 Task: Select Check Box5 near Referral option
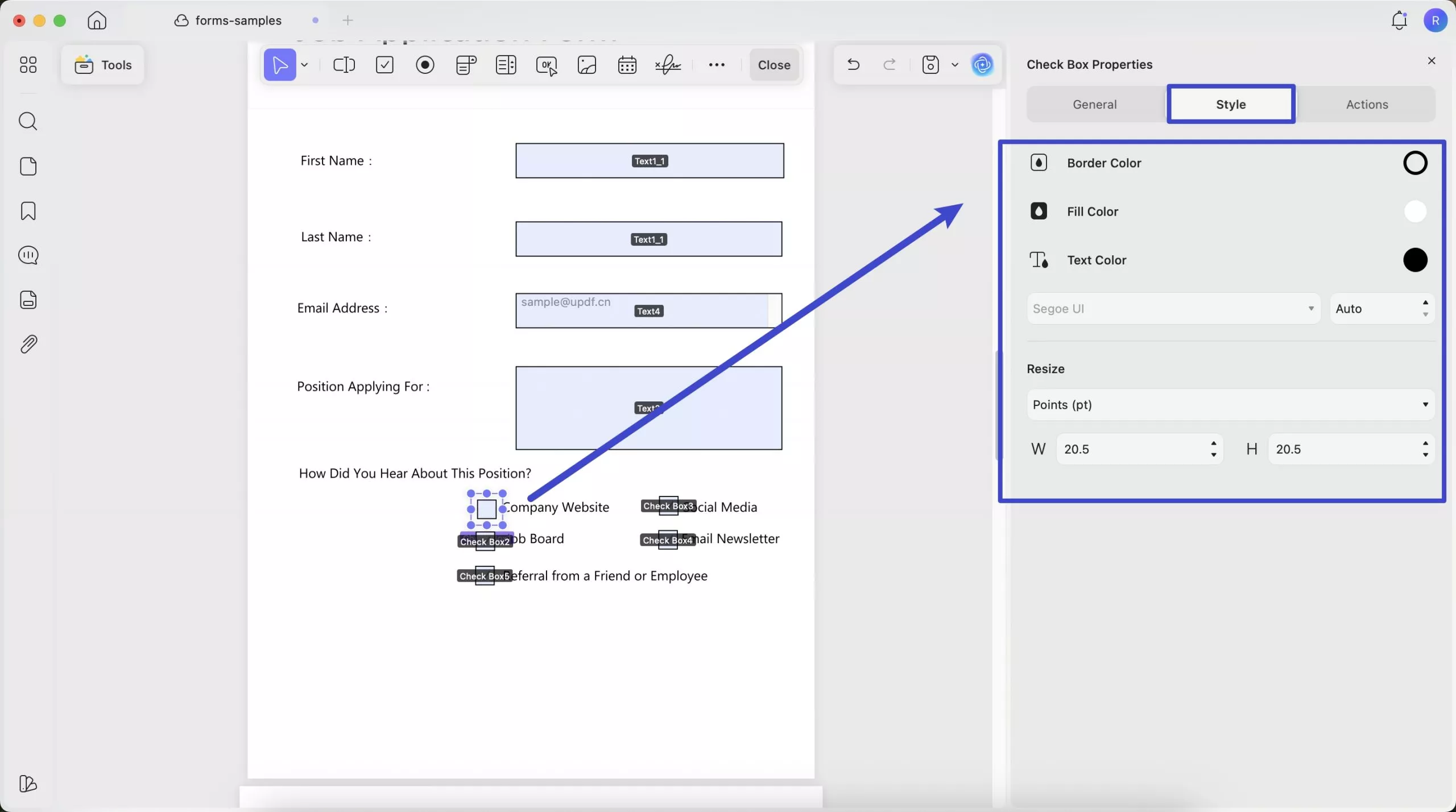coord(485,575)
